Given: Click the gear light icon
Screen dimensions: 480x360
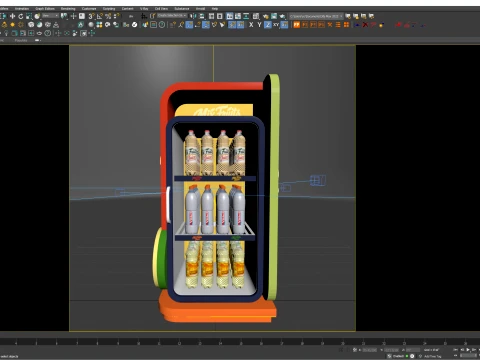Looking at the screenshot, I should [x=21, y=25].
